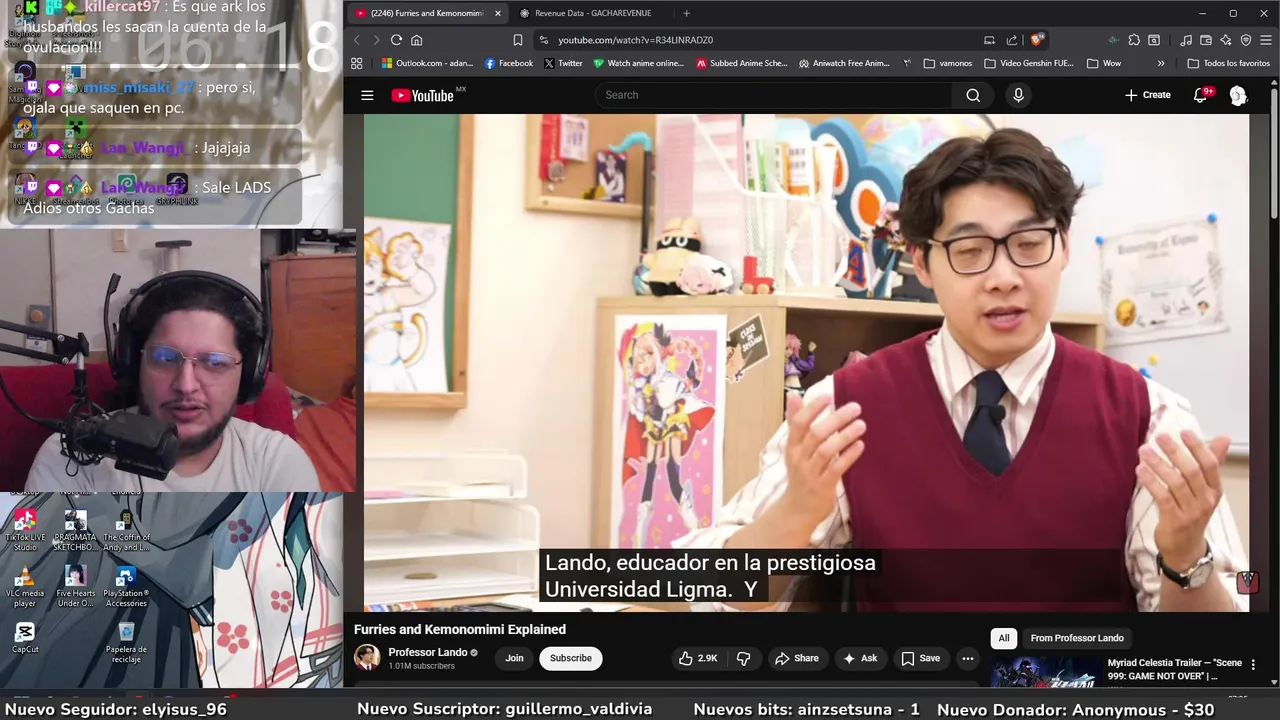This screenshot has height=720, width=1280.
Task: Open the Facebook bookmark
Action: (509, 63)
